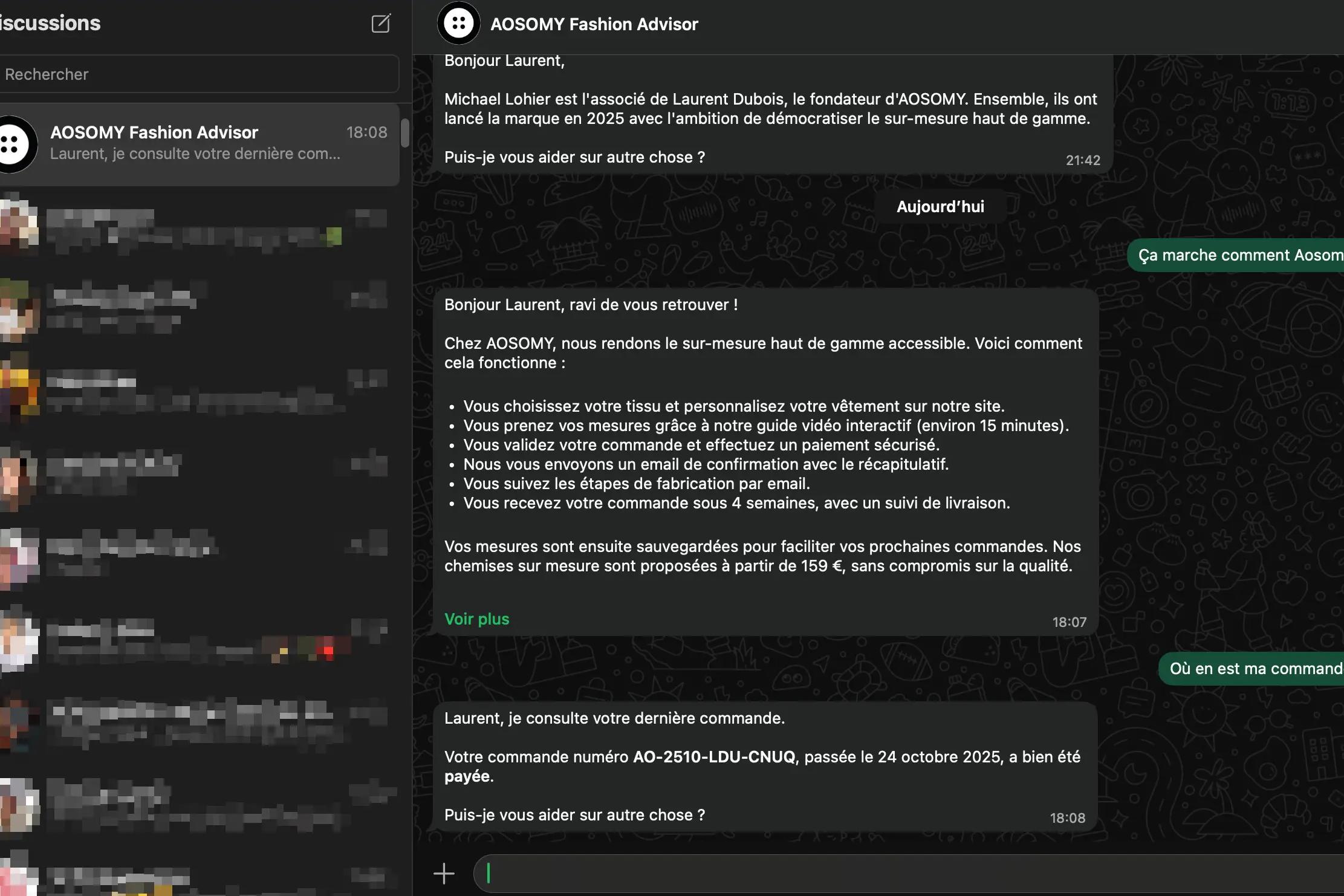
Task: Click the 18:07 message timestamp
Action: [x=1069, y=622]
